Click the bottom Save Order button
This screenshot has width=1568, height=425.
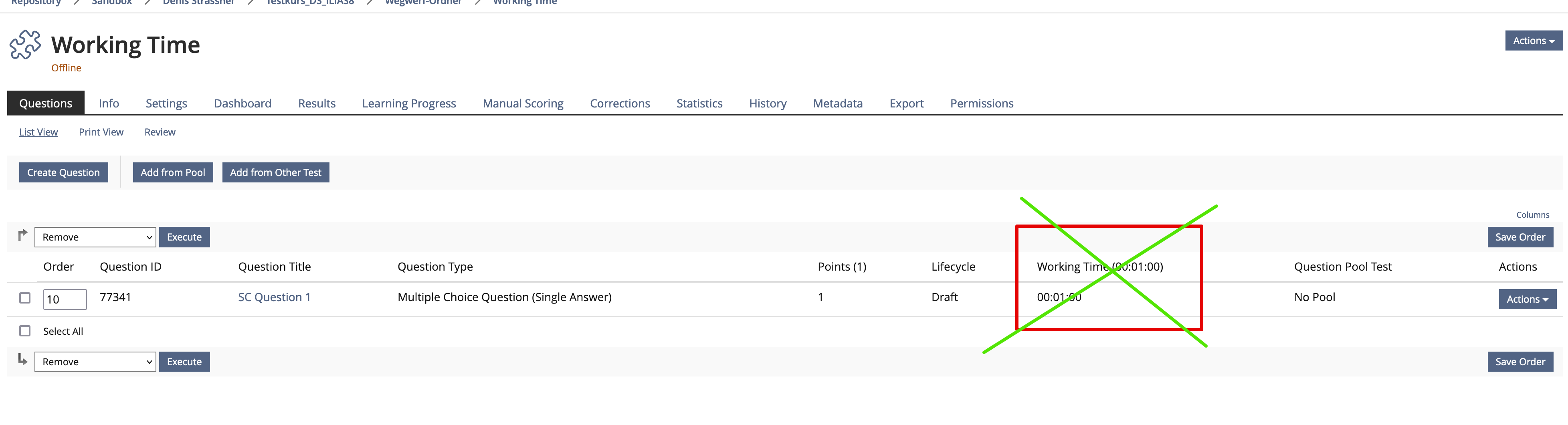pyautogui.click(x=1520, y=362)
